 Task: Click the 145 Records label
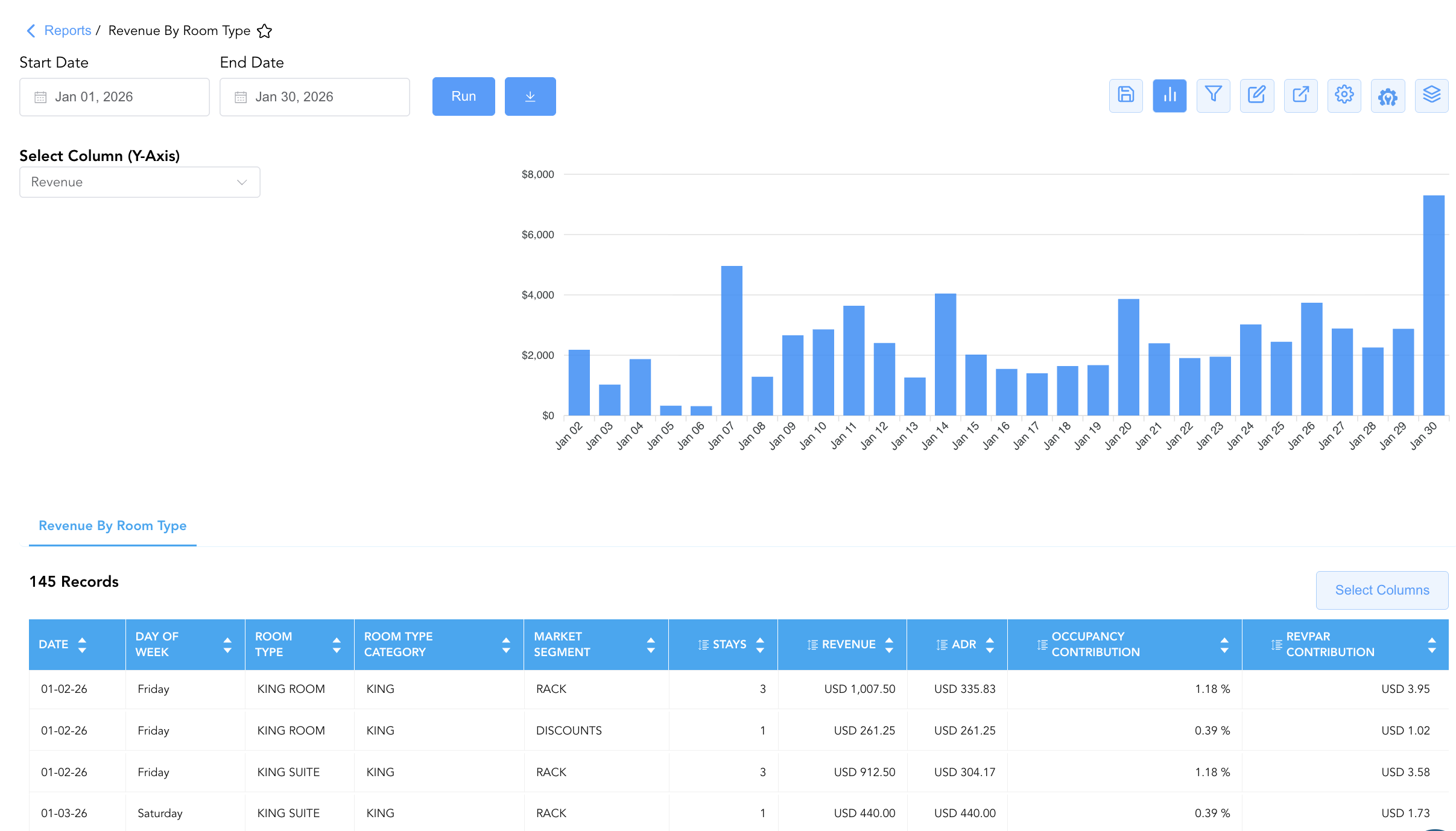tap(74, 582)
